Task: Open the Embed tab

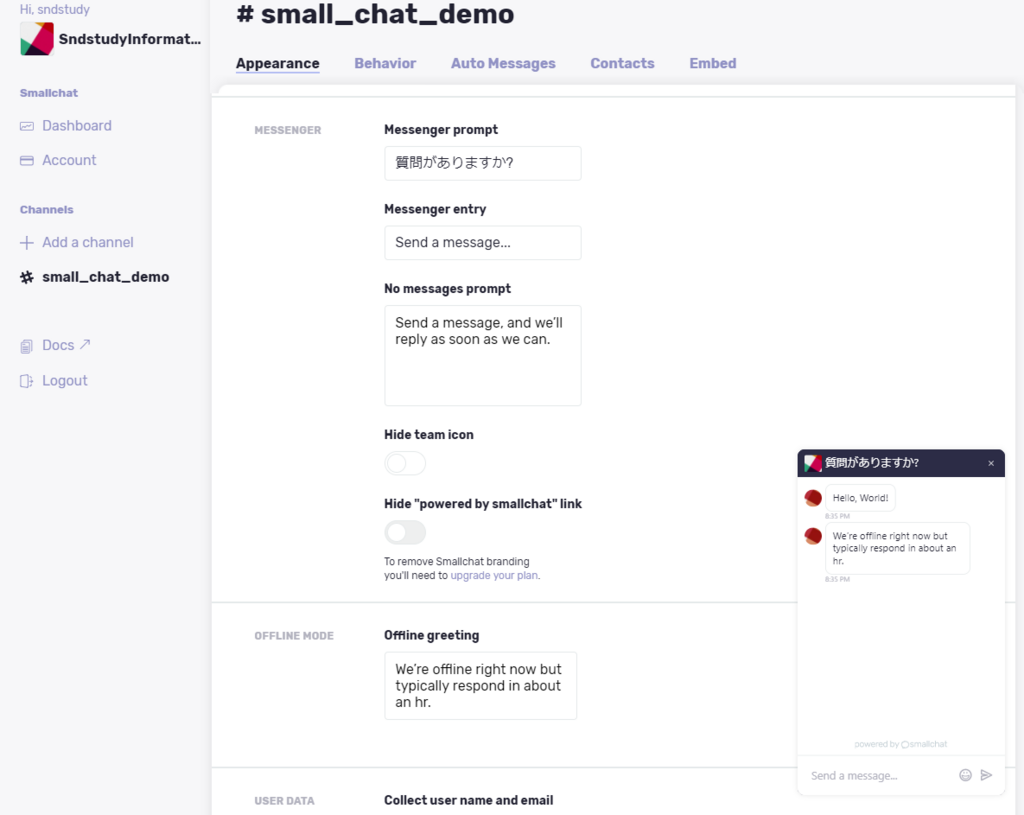Action: pos(712,63)
